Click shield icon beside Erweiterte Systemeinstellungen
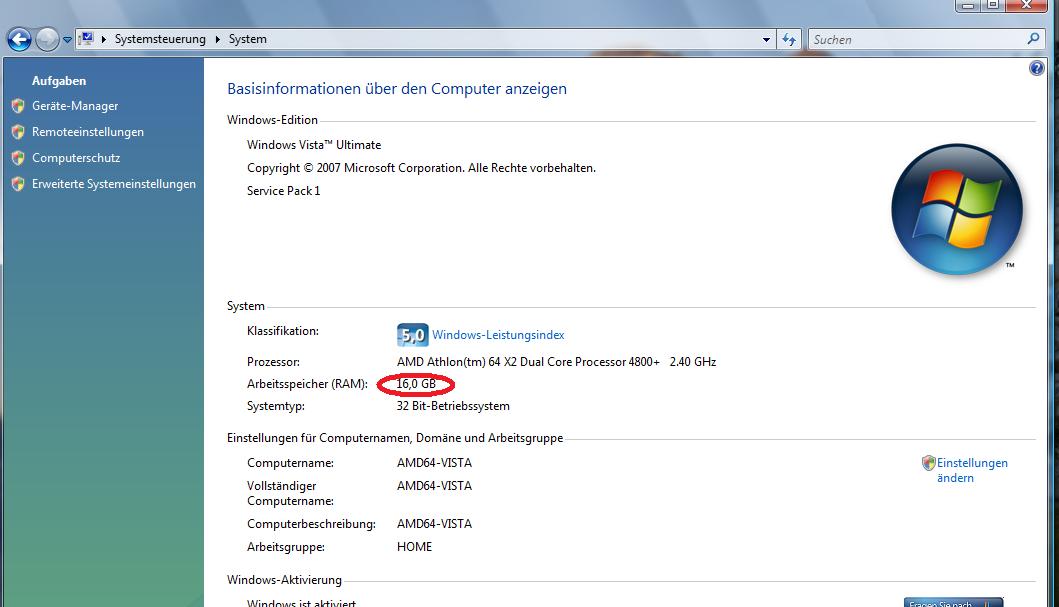The image size is (1059, 607). click(x=18, y=184)
